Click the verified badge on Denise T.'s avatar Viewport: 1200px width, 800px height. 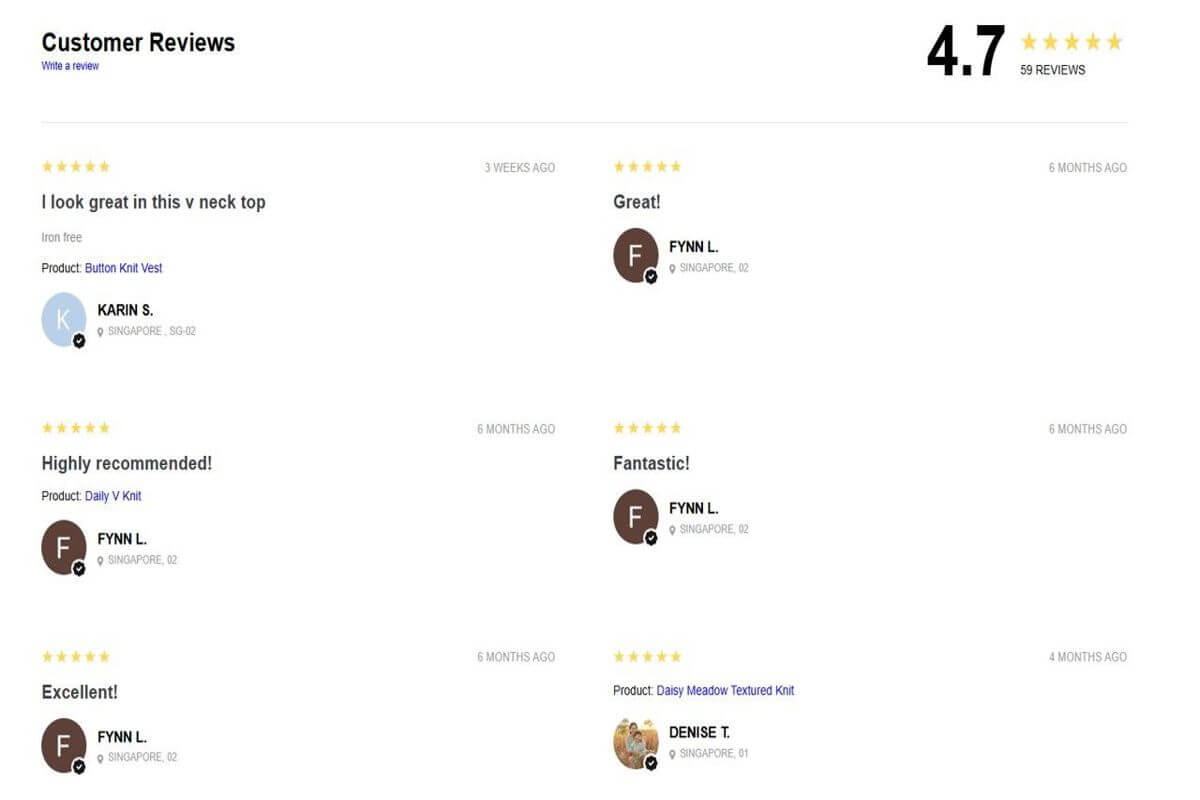point(652,760)
